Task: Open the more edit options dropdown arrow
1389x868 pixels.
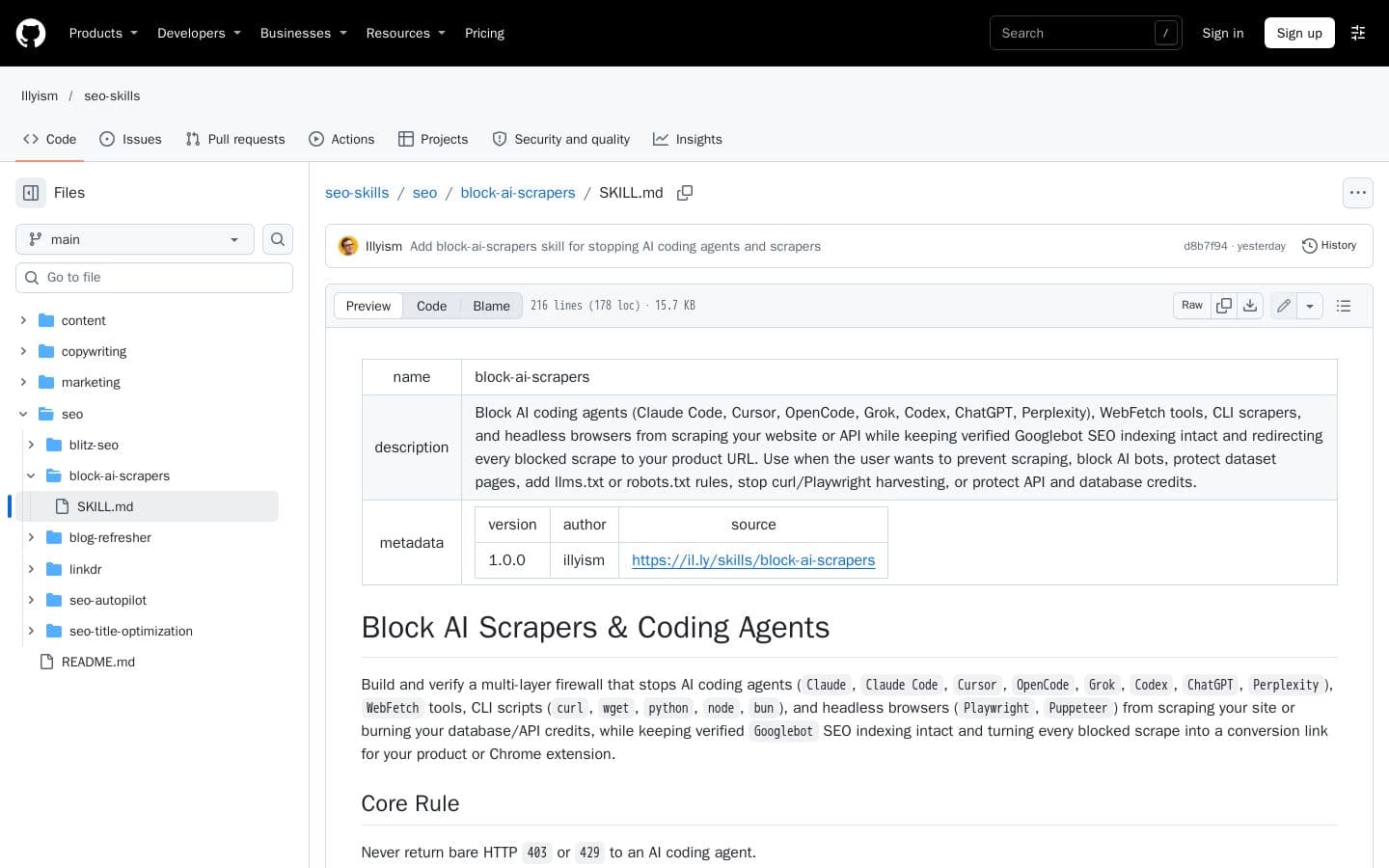Action: [x=1310, y=306]
